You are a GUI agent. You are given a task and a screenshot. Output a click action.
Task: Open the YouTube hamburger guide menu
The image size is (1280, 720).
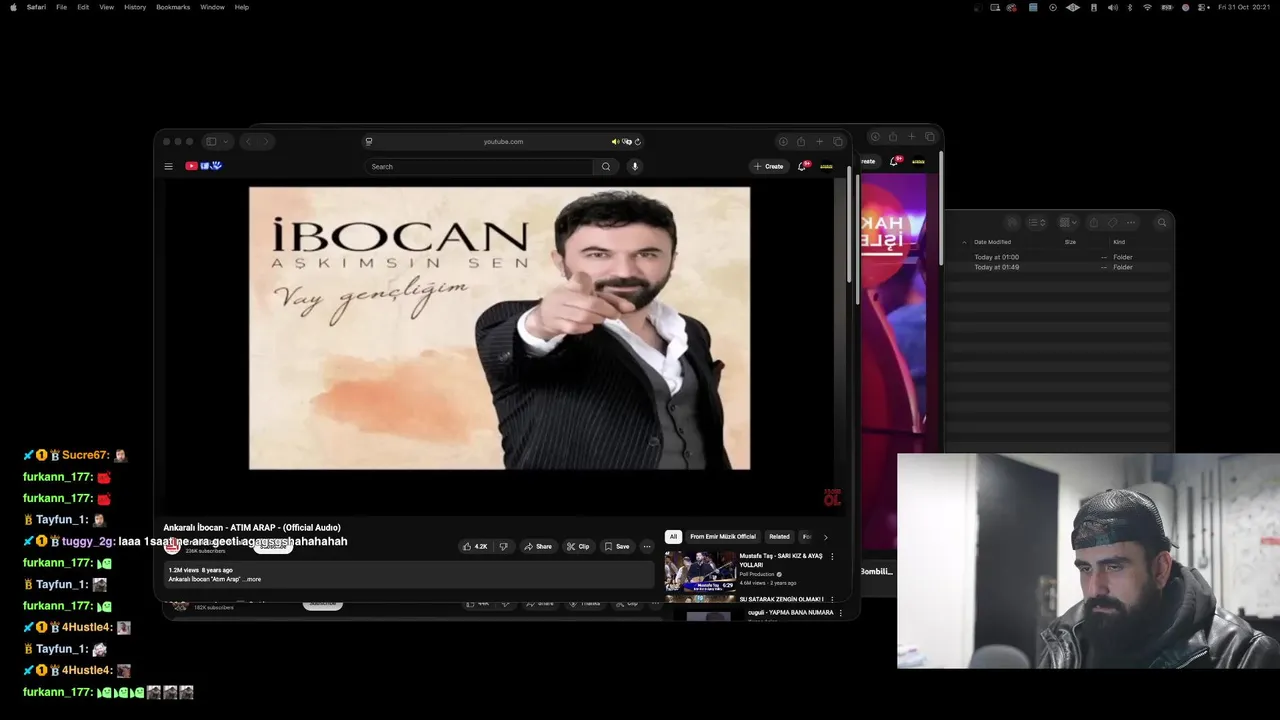(x=169, y=166)
